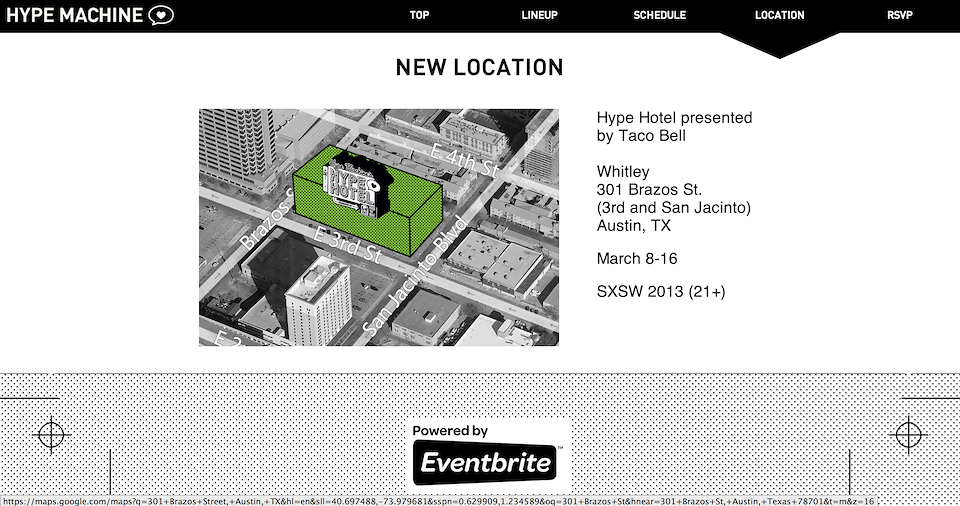Open the LINEUP section
Screen dimensions: 960x506
[539, 15]
